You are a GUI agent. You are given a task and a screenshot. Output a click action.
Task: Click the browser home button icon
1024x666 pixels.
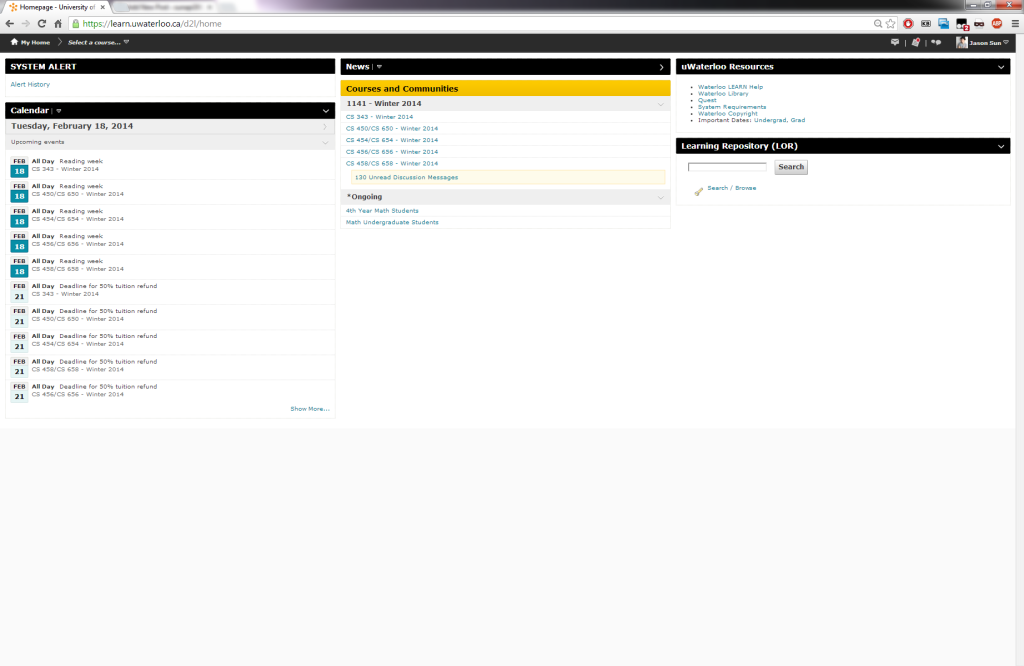tap(58, 23)
